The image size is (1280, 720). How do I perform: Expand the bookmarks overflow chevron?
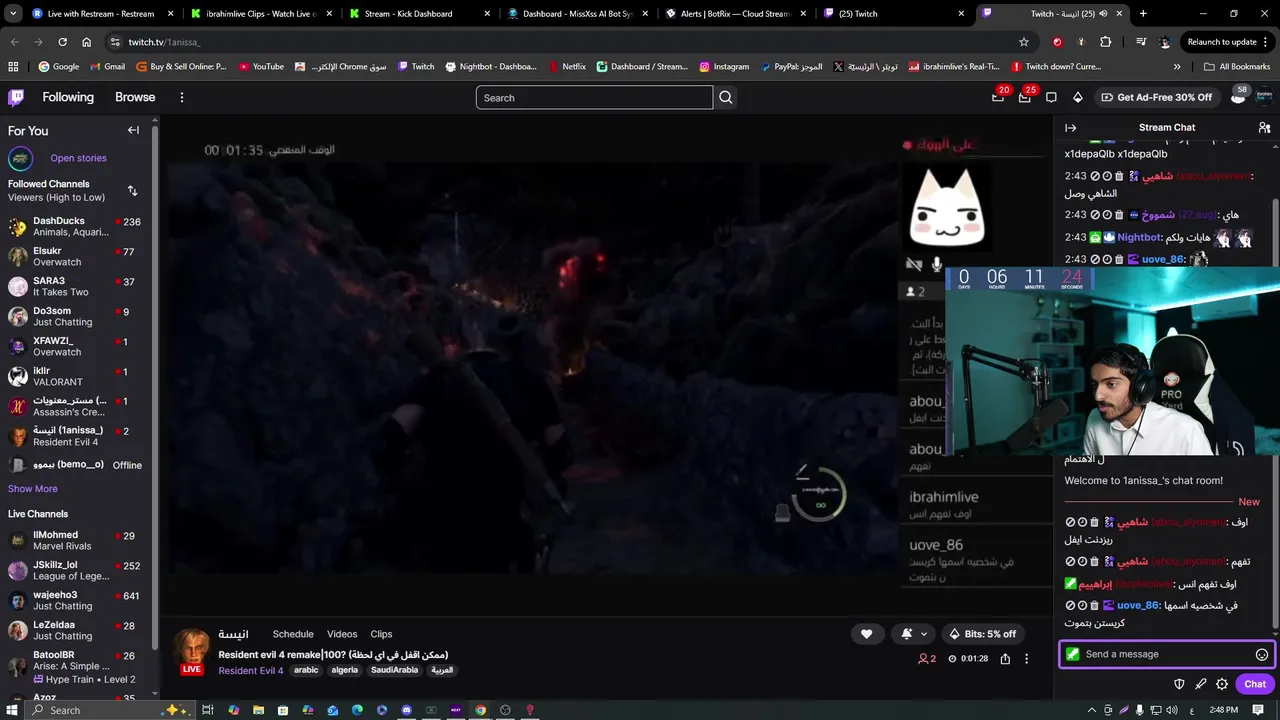tap(1176, 66)
